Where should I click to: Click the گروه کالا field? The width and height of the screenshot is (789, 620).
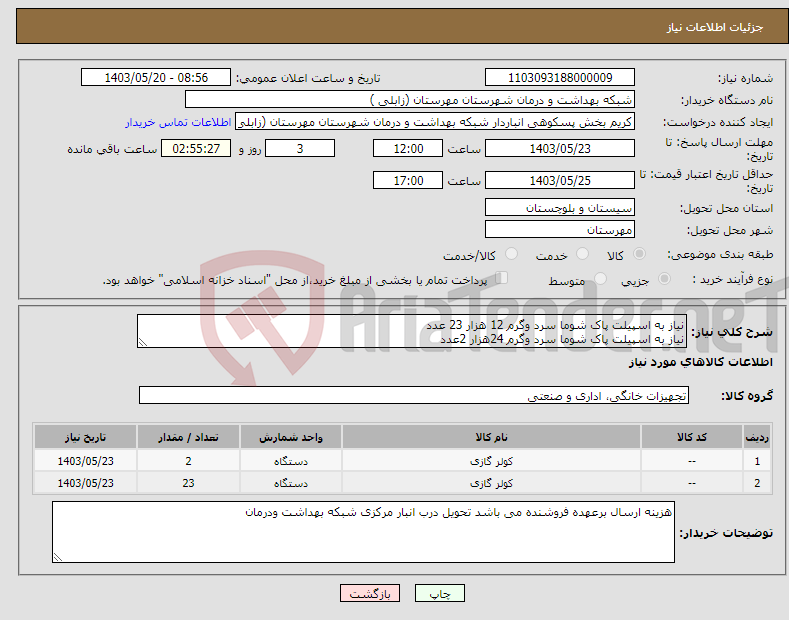point(414,396)
